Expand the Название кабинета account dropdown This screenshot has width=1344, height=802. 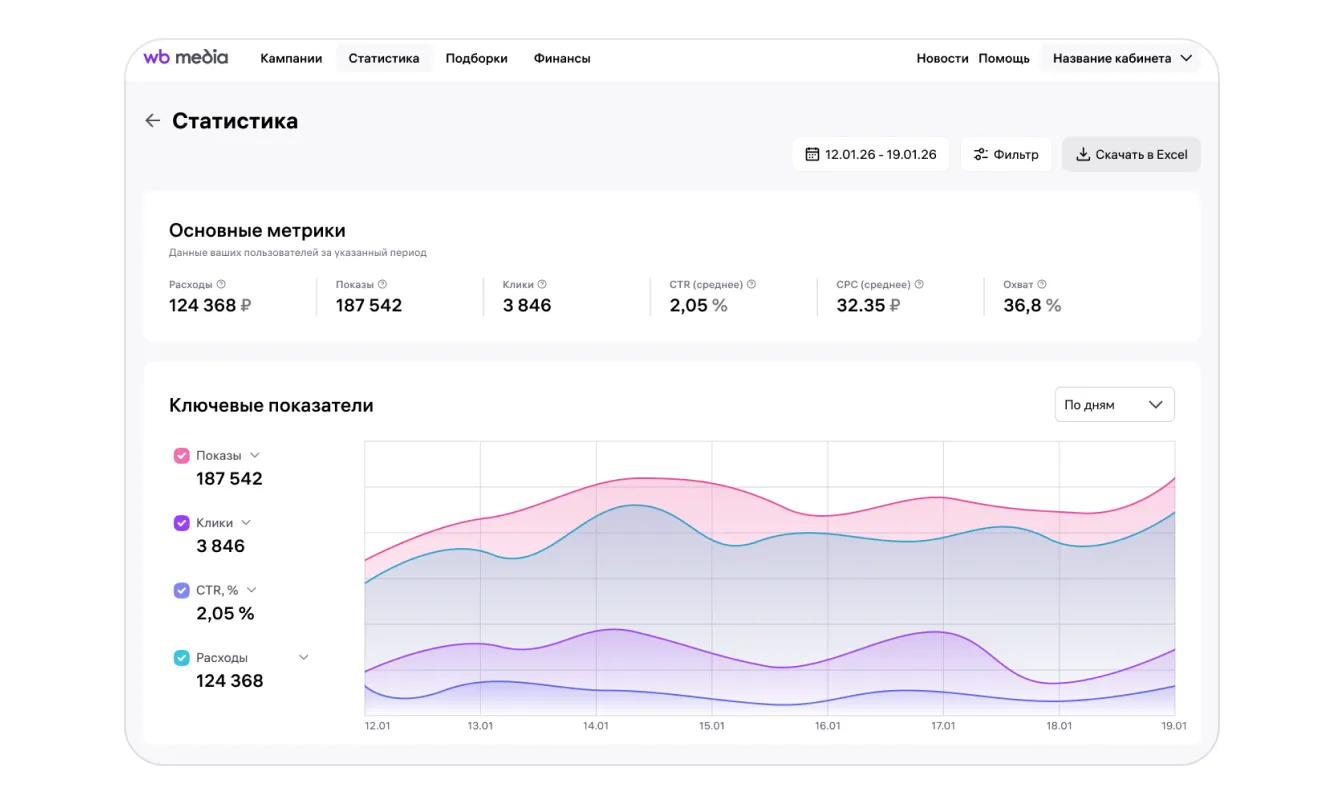(1122, 58)
